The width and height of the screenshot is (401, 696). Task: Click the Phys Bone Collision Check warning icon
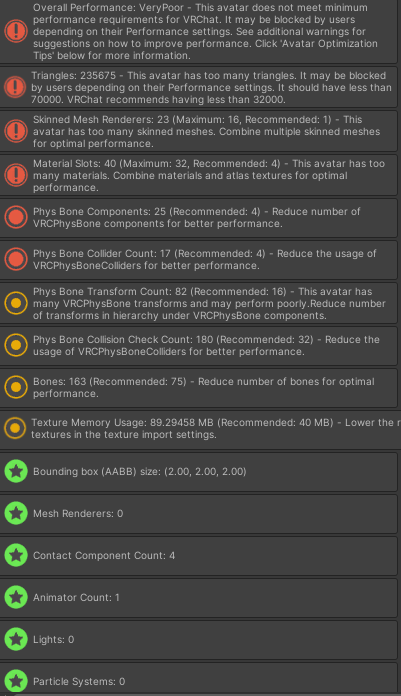point(16,345)
